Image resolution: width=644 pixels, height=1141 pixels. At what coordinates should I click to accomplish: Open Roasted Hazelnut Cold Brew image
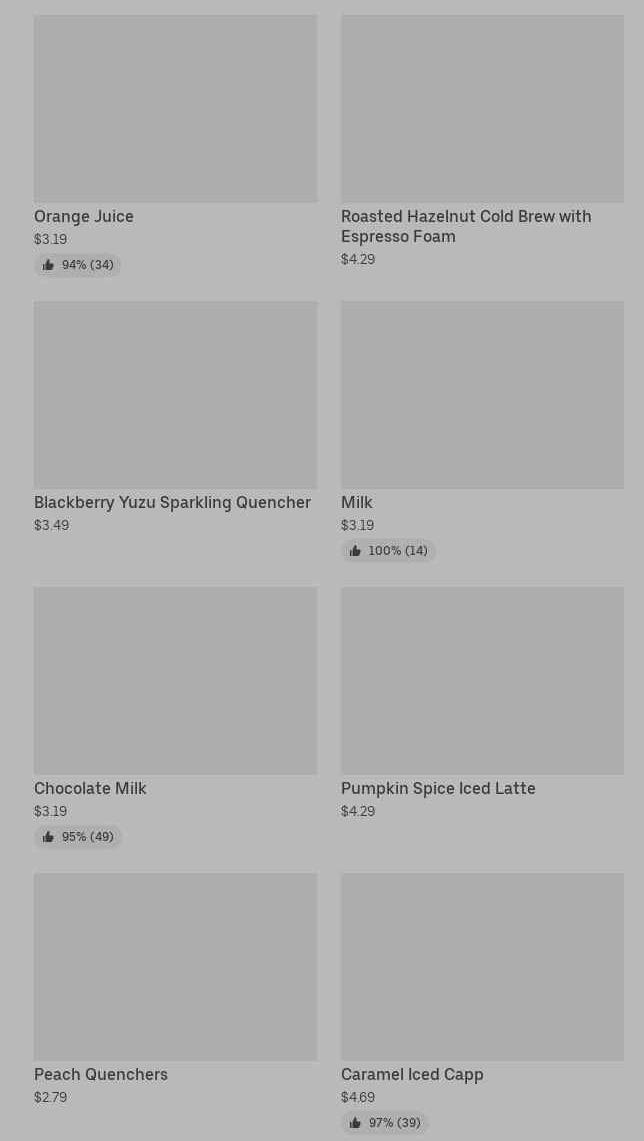coord(482,108)
